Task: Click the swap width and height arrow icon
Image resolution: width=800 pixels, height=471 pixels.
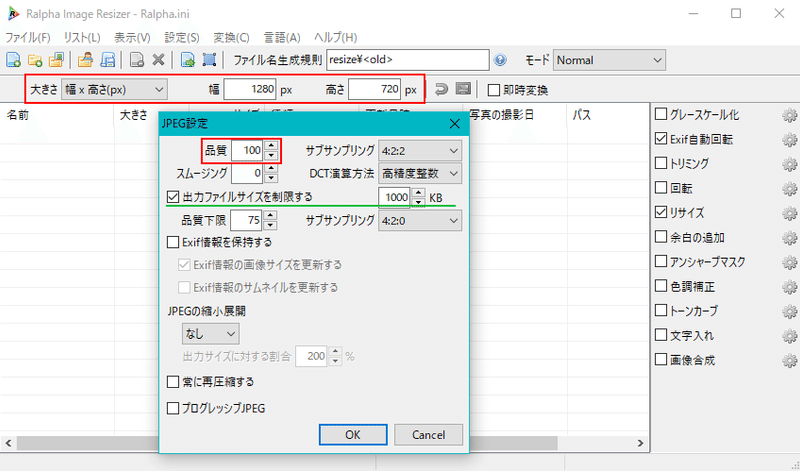Action: pyautogui.click(x=441, y=90)
